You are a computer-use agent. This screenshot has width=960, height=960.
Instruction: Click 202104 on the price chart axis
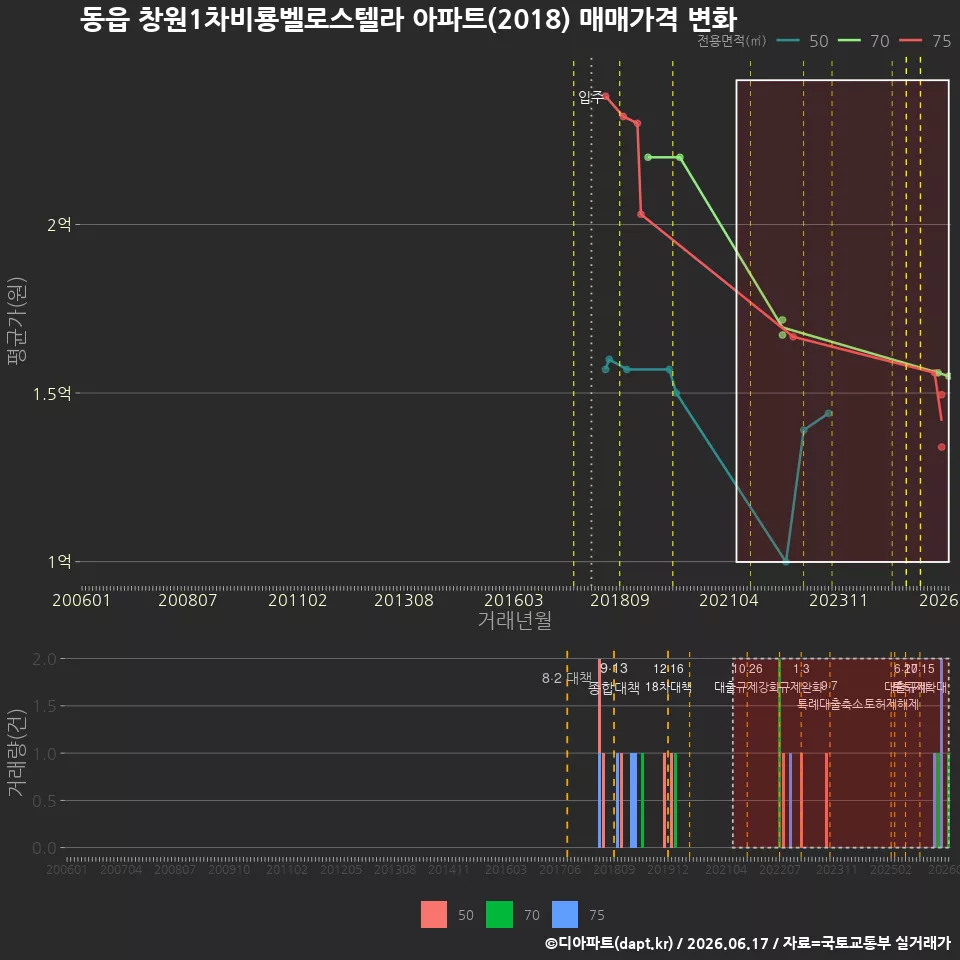tap(729, 600)
